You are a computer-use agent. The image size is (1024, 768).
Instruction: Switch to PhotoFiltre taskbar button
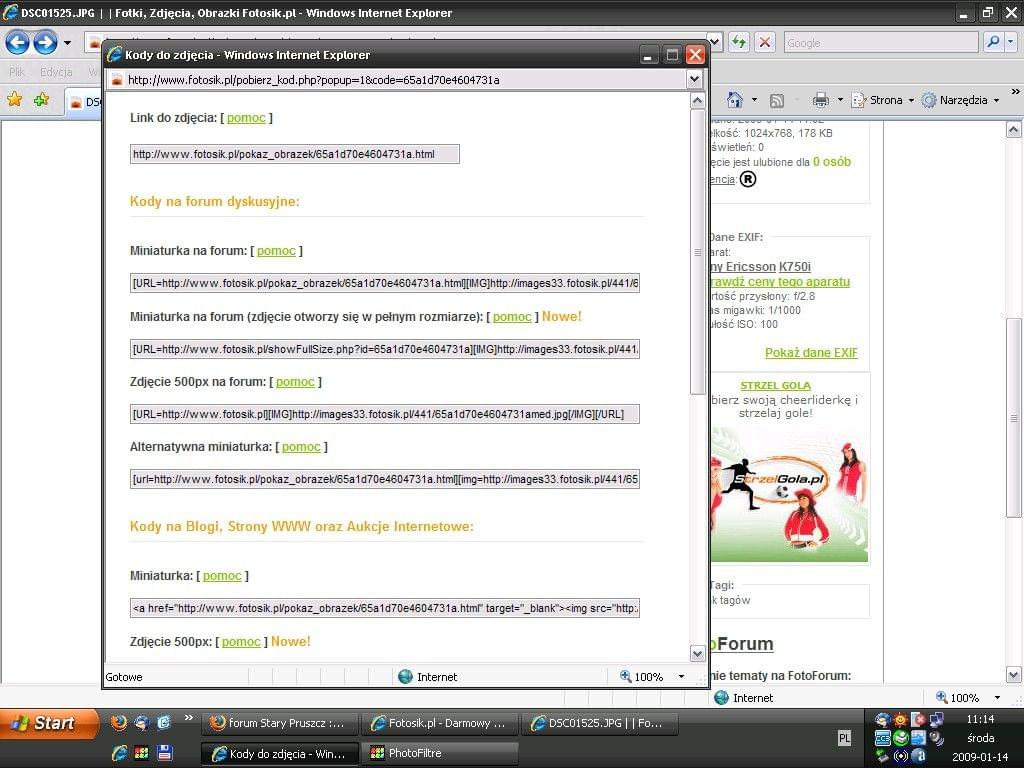(x=440, y=753)
